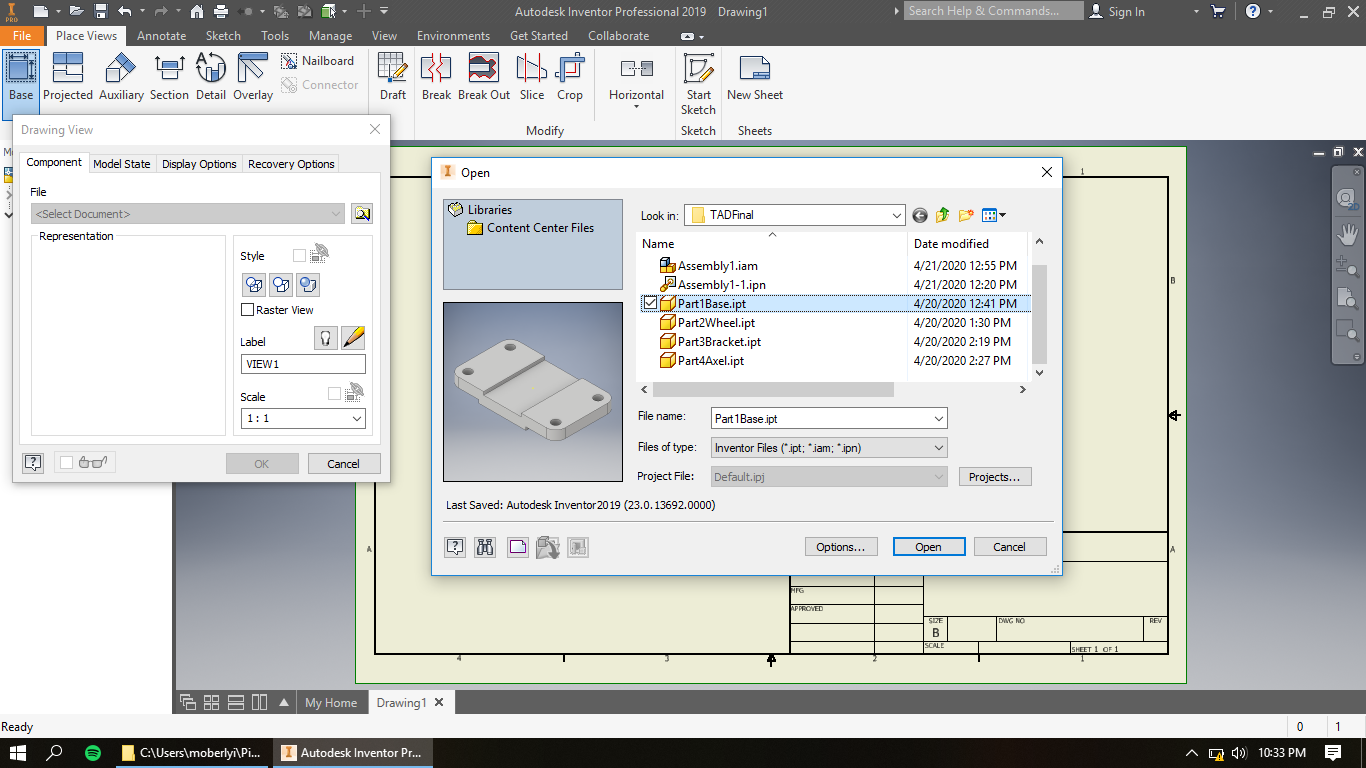Choose the Auxiliary view tool
Viewport: 1366px width, 768px height.
pos(121,77)
